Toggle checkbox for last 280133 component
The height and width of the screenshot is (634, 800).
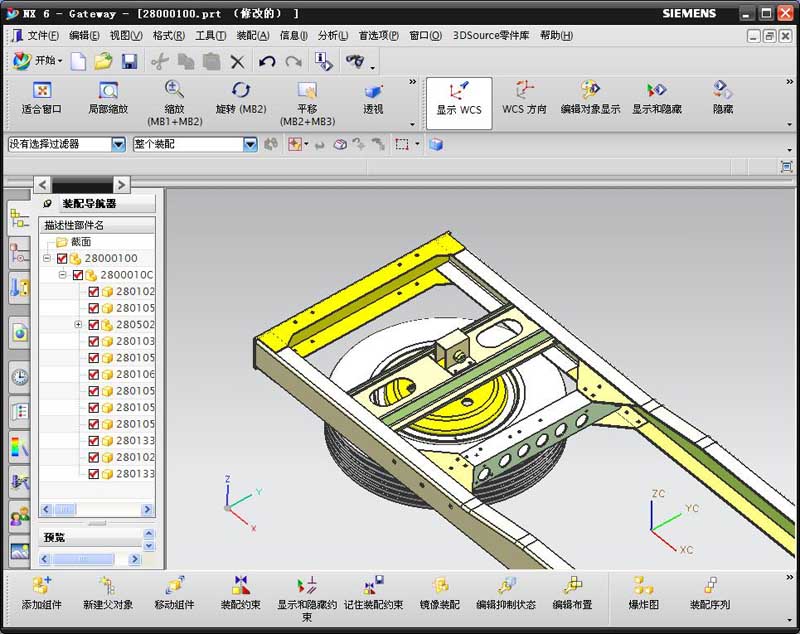[93, 474]
